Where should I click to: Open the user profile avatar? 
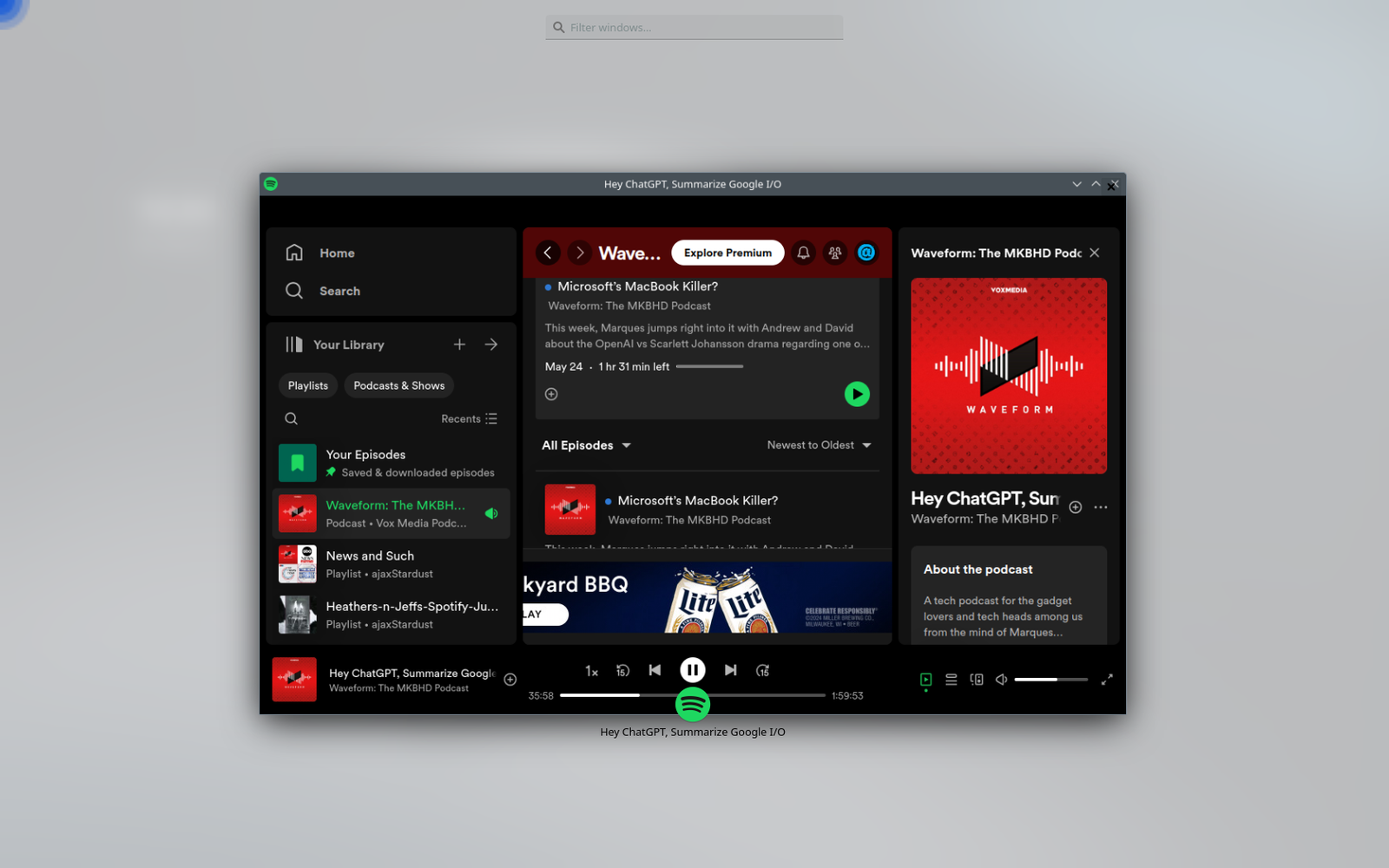[866, 253]
